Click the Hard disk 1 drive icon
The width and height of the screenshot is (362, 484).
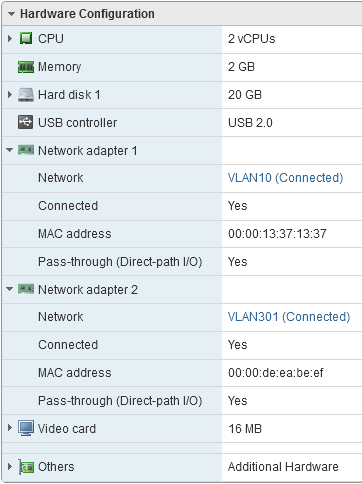[x=26, y=95]
